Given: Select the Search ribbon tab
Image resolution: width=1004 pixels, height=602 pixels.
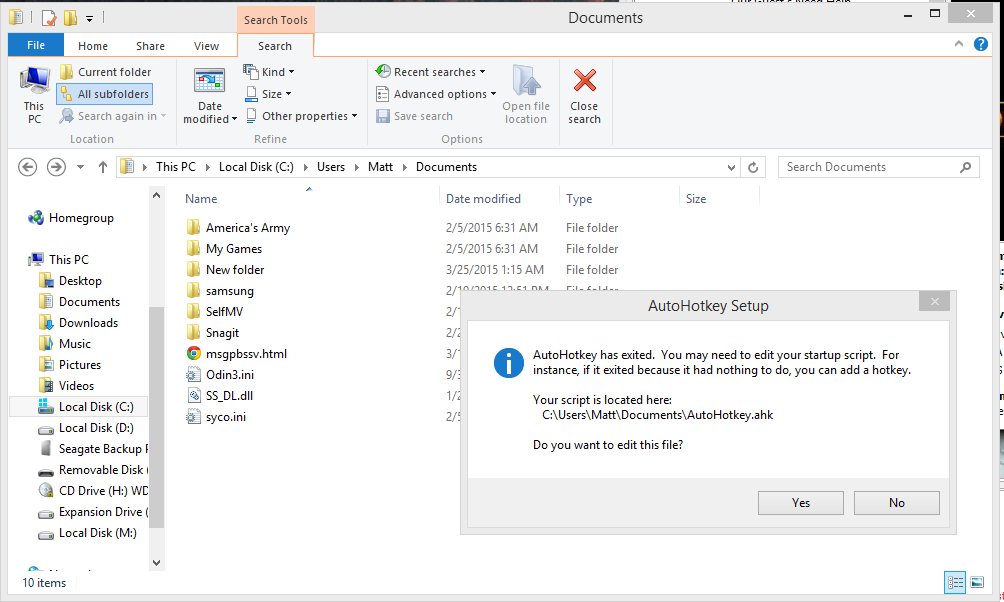Looking at the screenshot, I should (x=275, y=46).
